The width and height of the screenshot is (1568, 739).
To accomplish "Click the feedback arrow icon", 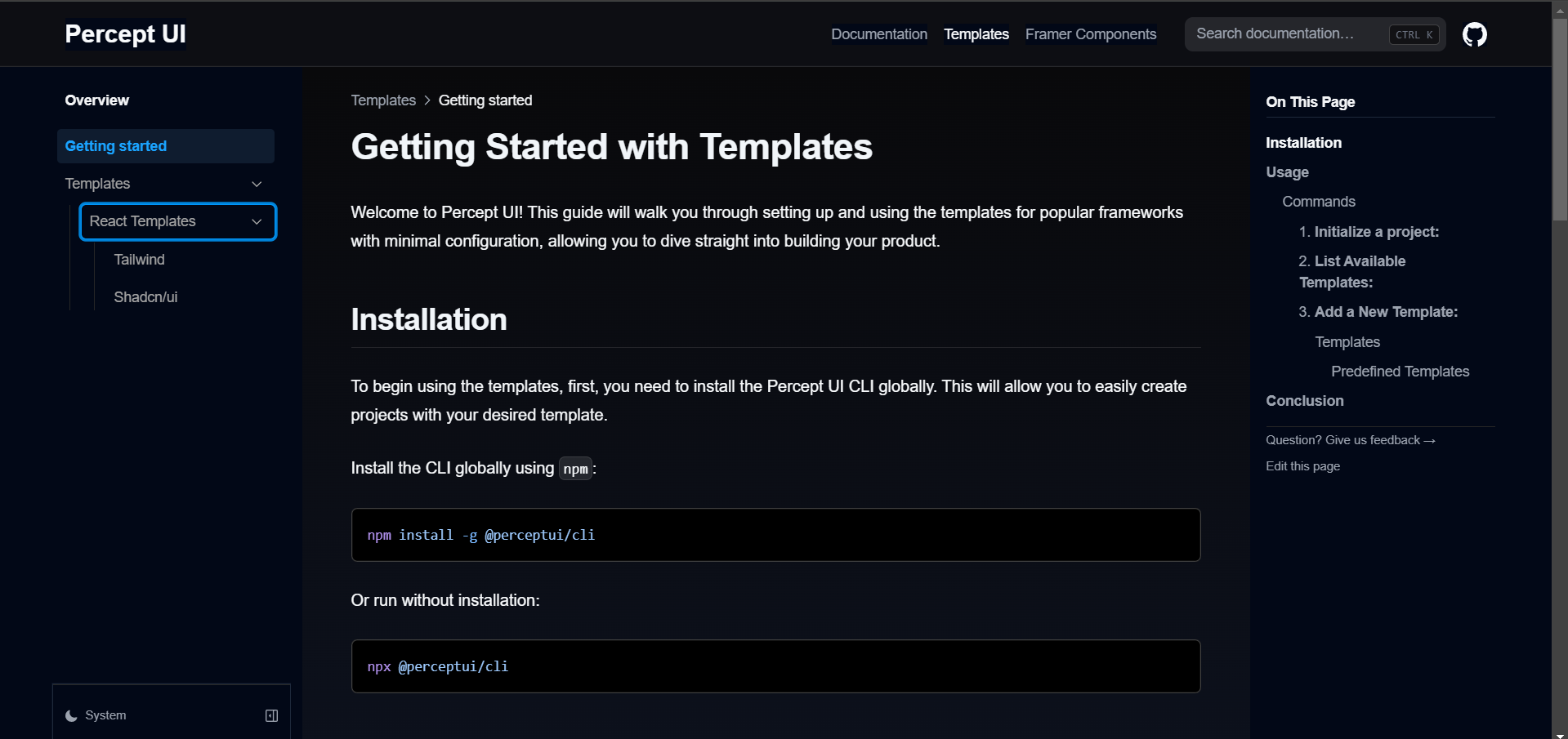I will [x=1428, y=440].
